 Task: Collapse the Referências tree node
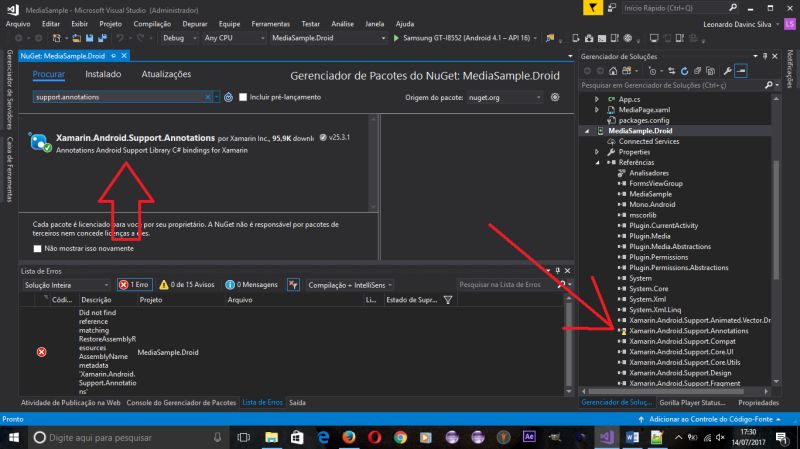point(597,162)
